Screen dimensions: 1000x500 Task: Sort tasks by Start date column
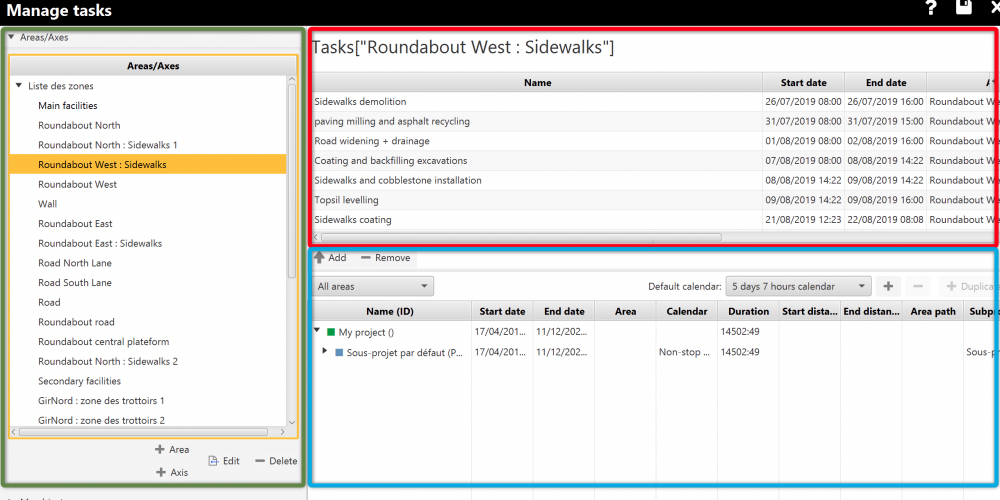tap(804, 83)
